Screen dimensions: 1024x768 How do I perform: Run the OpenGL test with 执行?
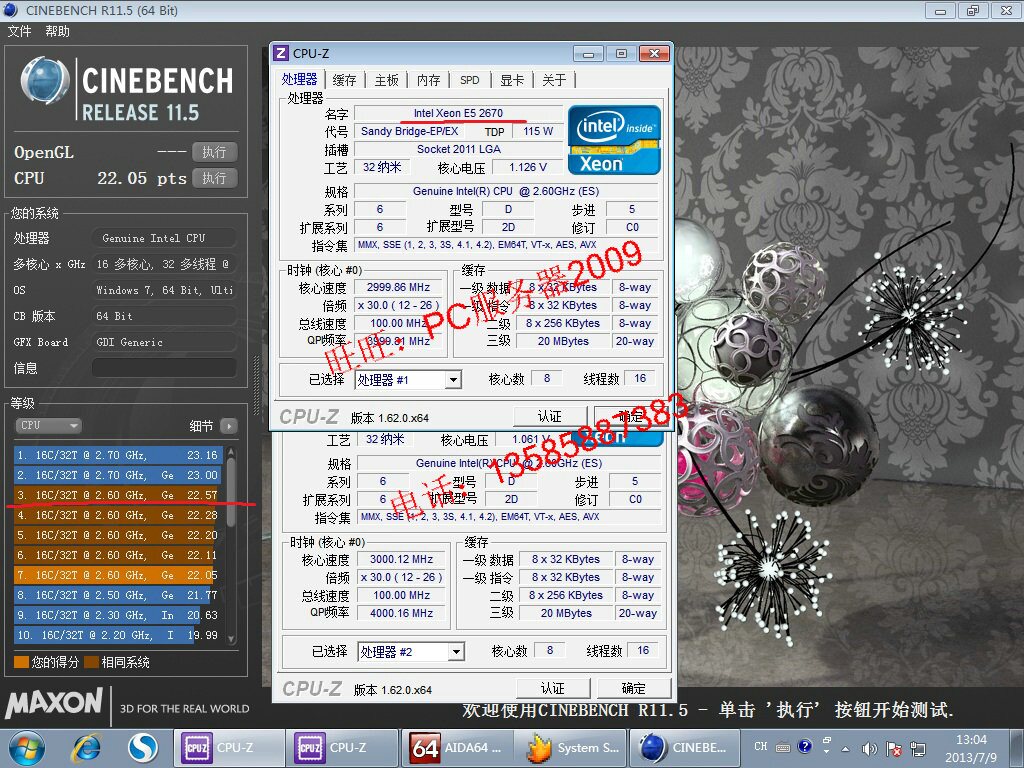214,152
